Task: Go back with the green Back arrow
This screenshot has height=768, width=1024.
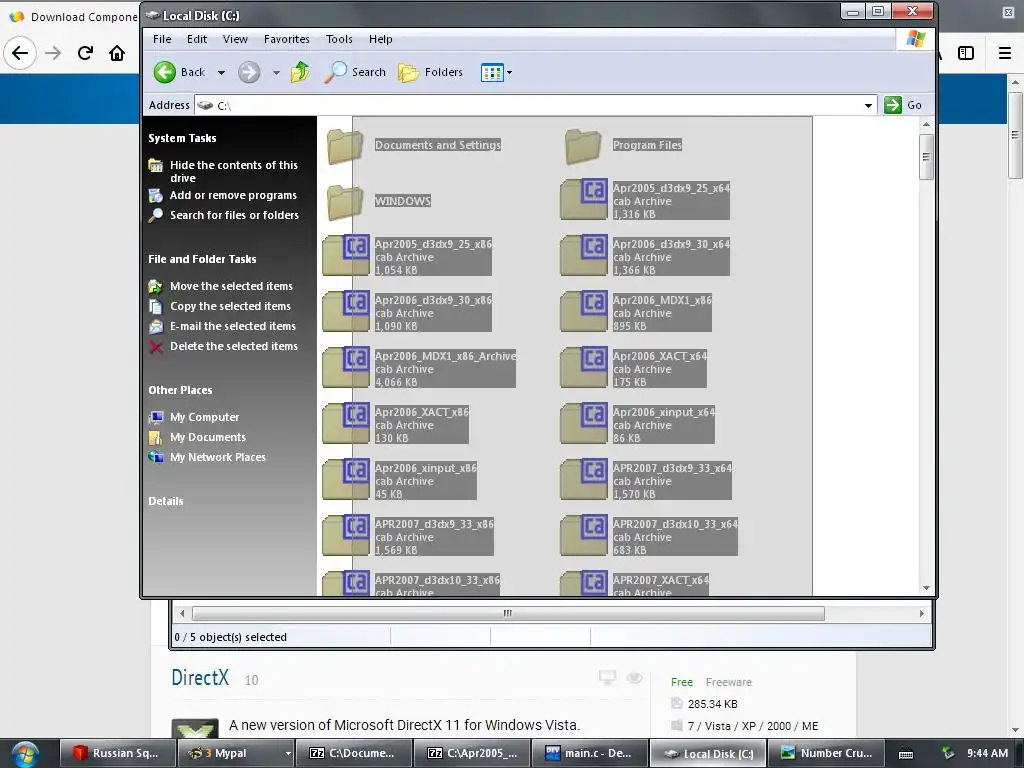Action: point(165,72)
